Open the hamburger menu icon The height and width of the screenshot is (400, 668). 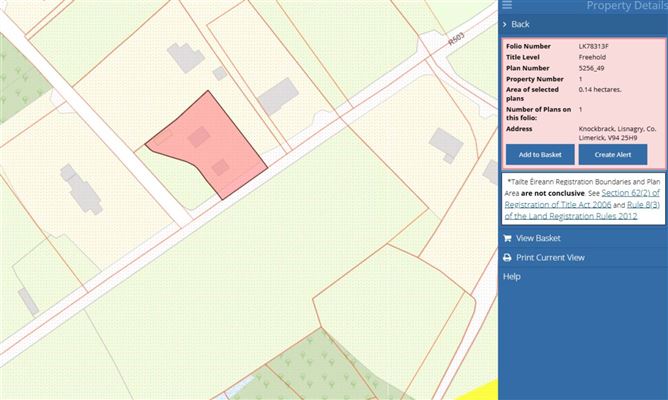507,6
